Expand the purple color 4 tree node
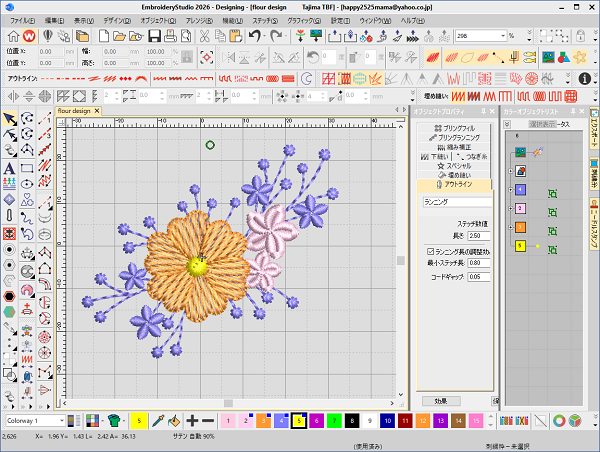 (x=511, y=190)
